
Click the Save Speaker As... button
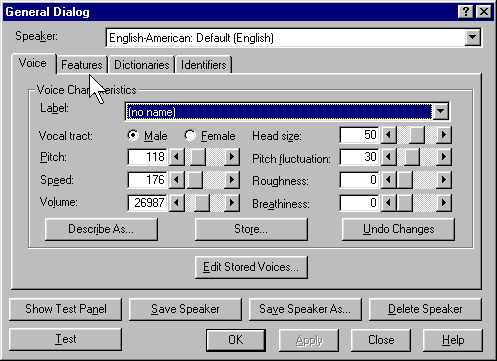click(x=305, y=309)
